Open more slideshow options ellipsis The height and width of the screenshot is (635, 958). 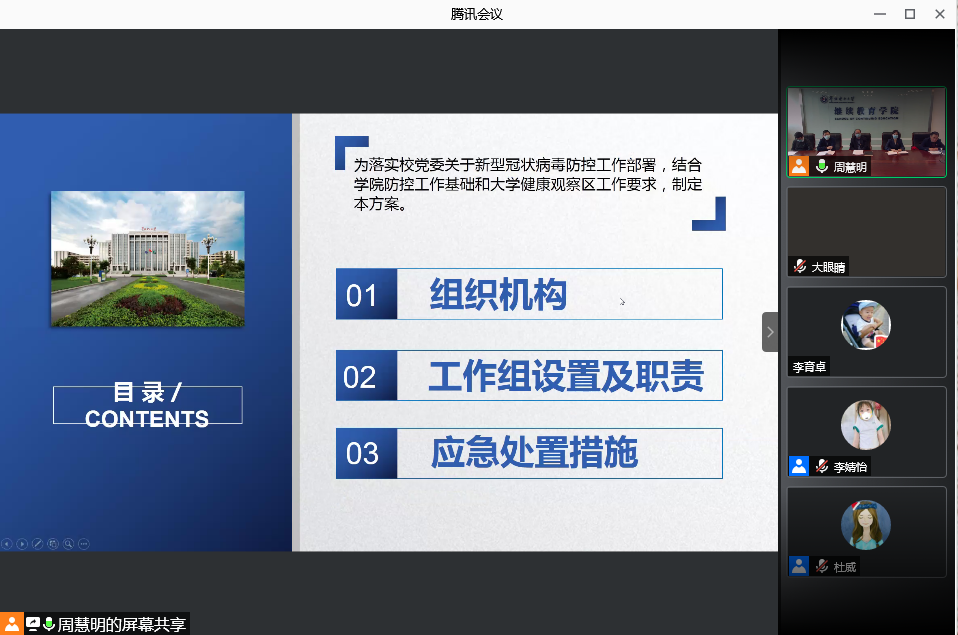coord(84,544)
